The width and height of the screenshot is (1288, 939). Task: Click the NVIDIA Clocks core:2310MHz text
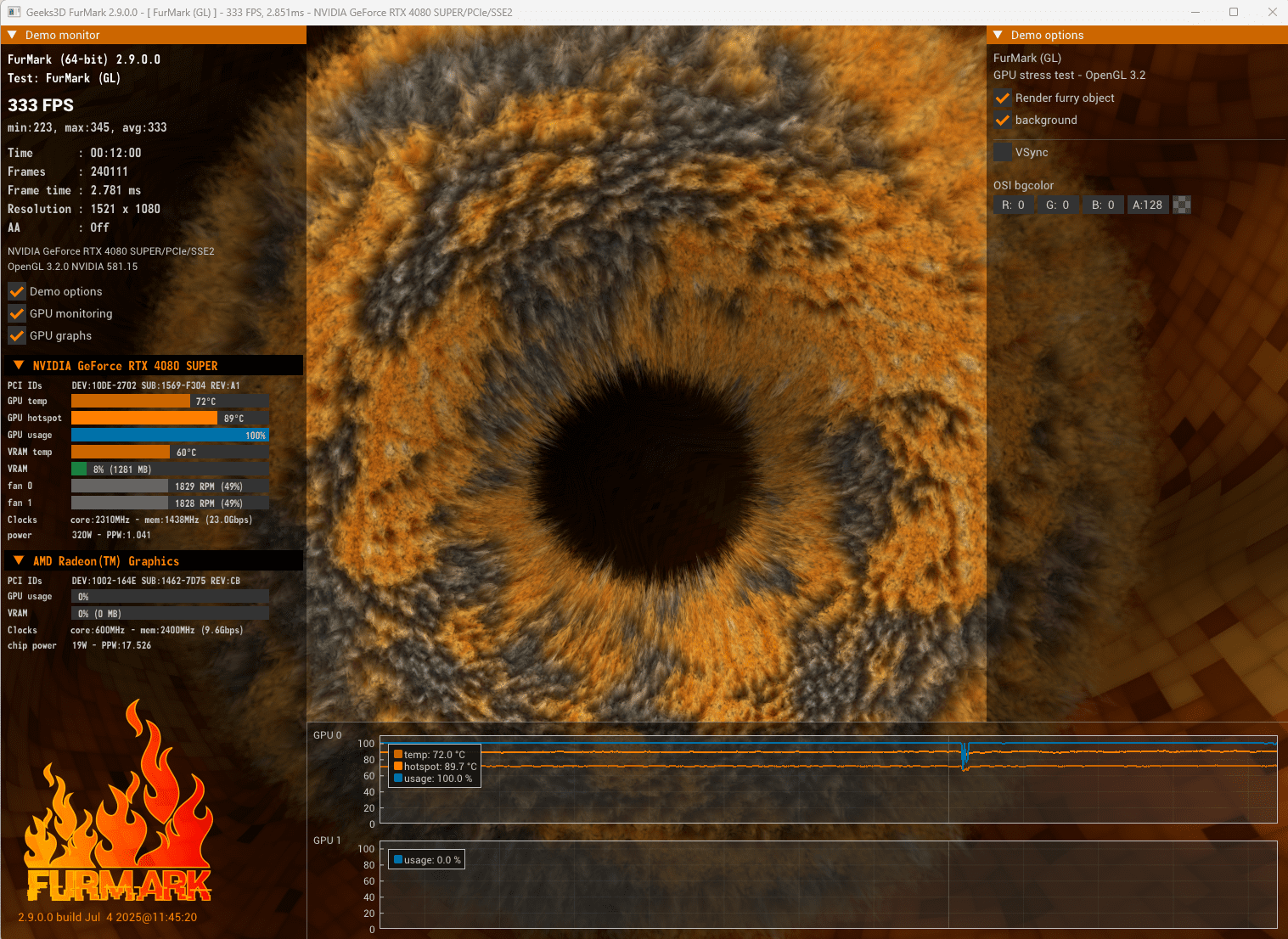(x=161, y=520)
